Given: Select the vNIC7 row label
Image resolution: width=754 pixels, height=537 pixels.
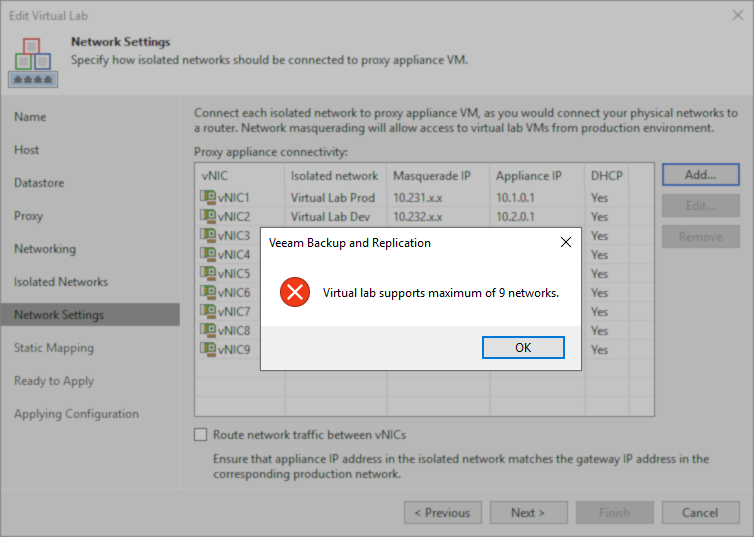Looking at the screenshot, I should pos(234,312).
